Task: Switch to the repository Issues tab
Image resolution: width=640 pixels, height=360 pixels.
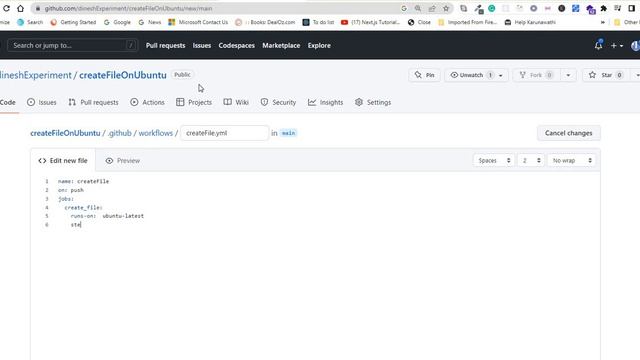Action: pos(42,102)
